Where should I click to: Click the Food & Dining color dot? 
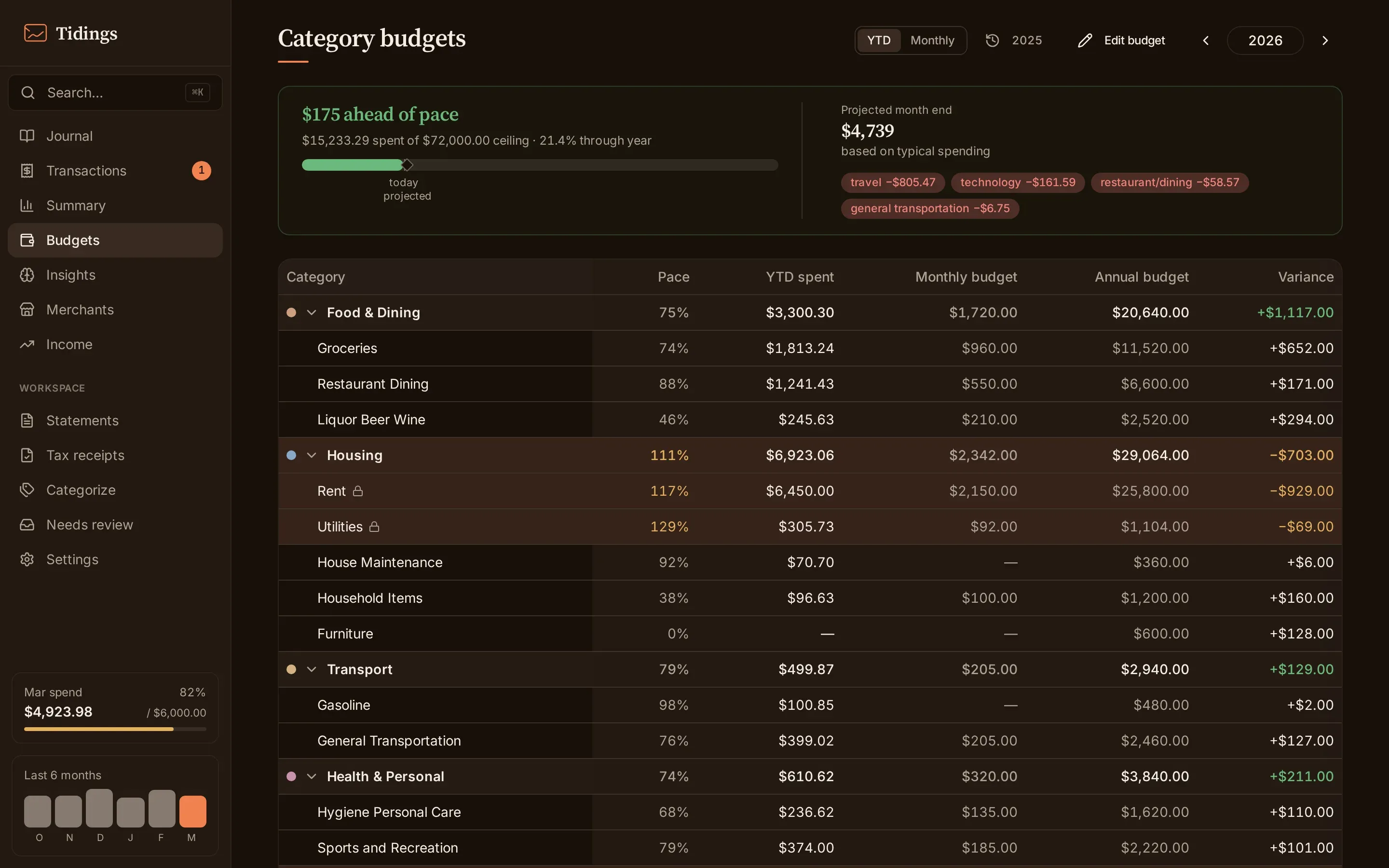point(292,312)
